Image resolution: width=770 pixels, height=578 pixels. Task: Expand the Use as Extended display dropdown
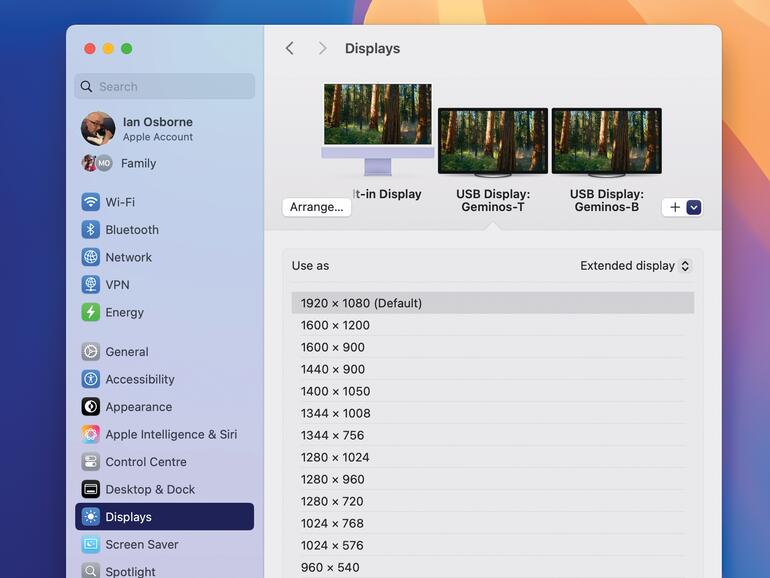[x=636, y=266]
